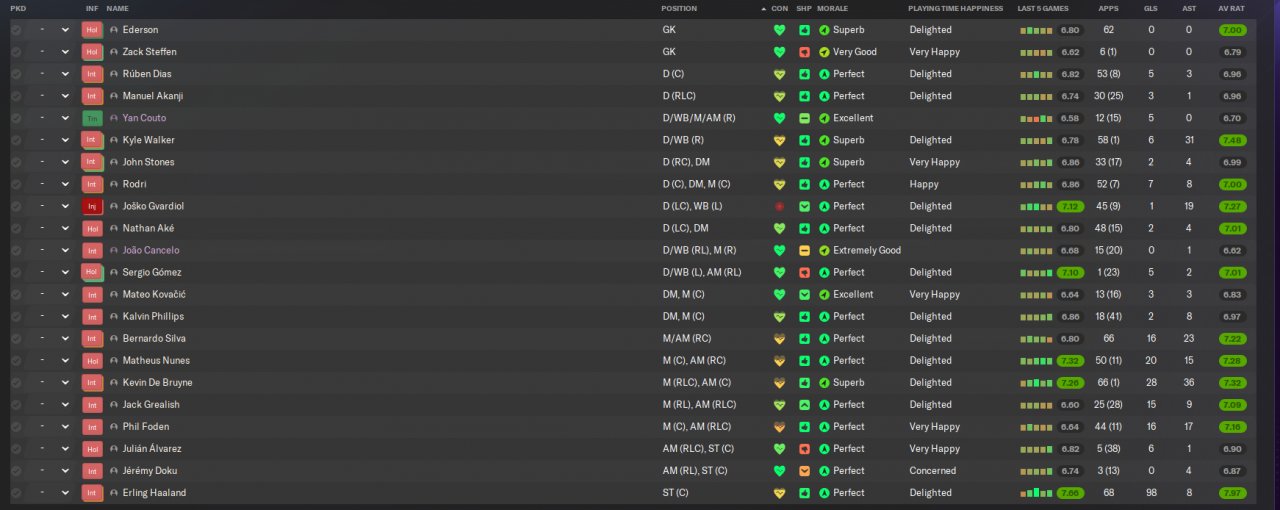Sort by the LAST 5 GAMES header

(x=1042, y=8)
